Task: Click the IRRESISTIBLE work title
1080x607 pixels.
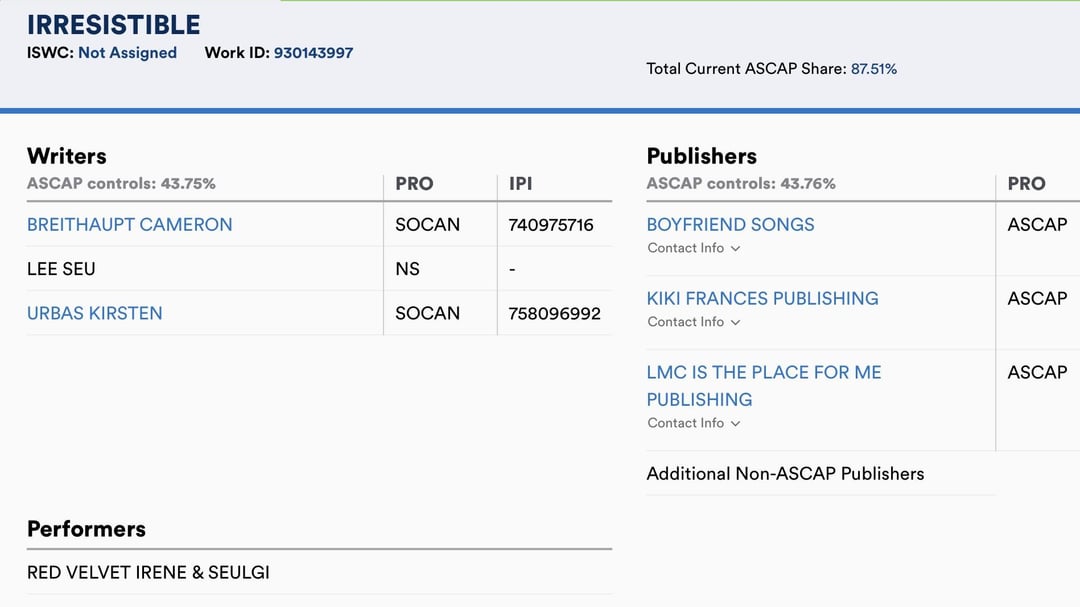Action: tap(114, 25)
